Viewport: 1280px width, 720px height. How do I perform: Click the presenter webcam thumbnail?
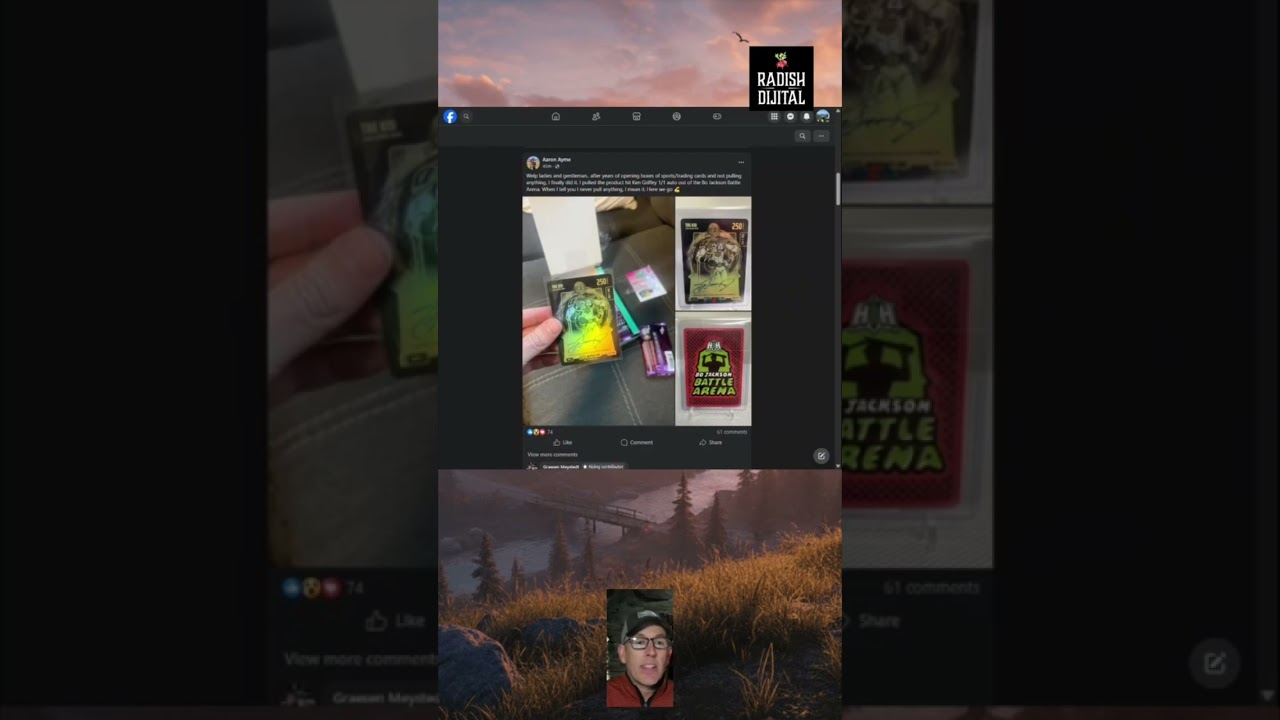coord(640,649)
